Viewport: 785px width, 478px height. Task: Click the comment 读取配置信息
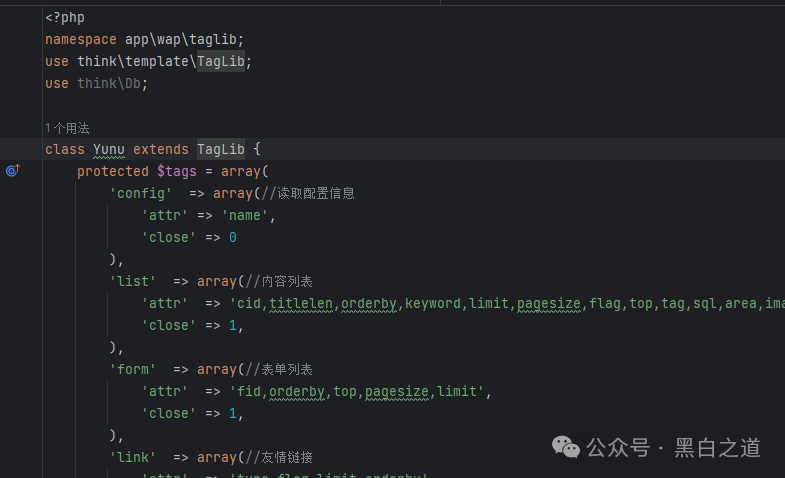[315, 193]
